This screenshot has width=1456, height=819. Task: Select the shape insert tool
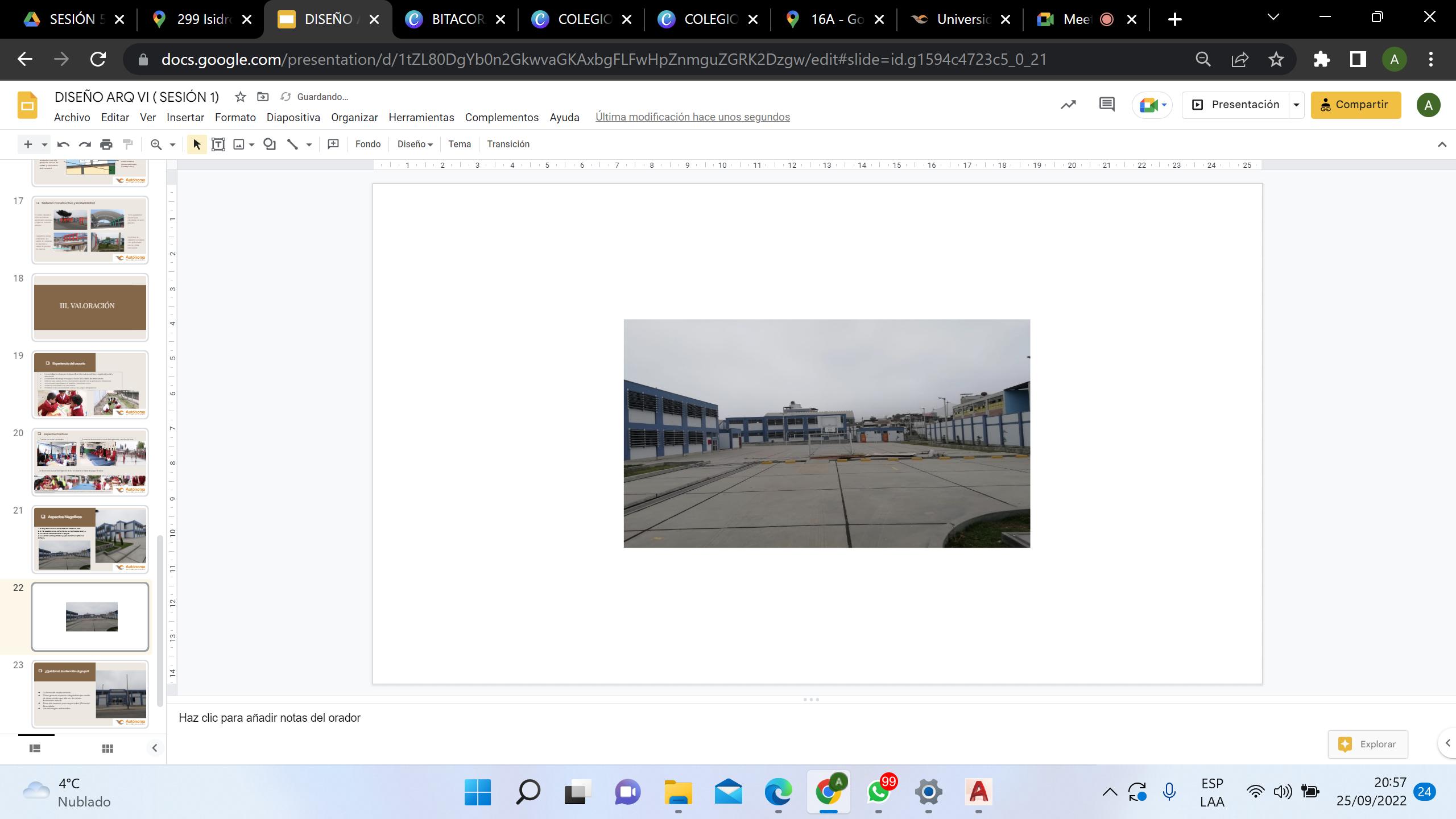(270, 144)
